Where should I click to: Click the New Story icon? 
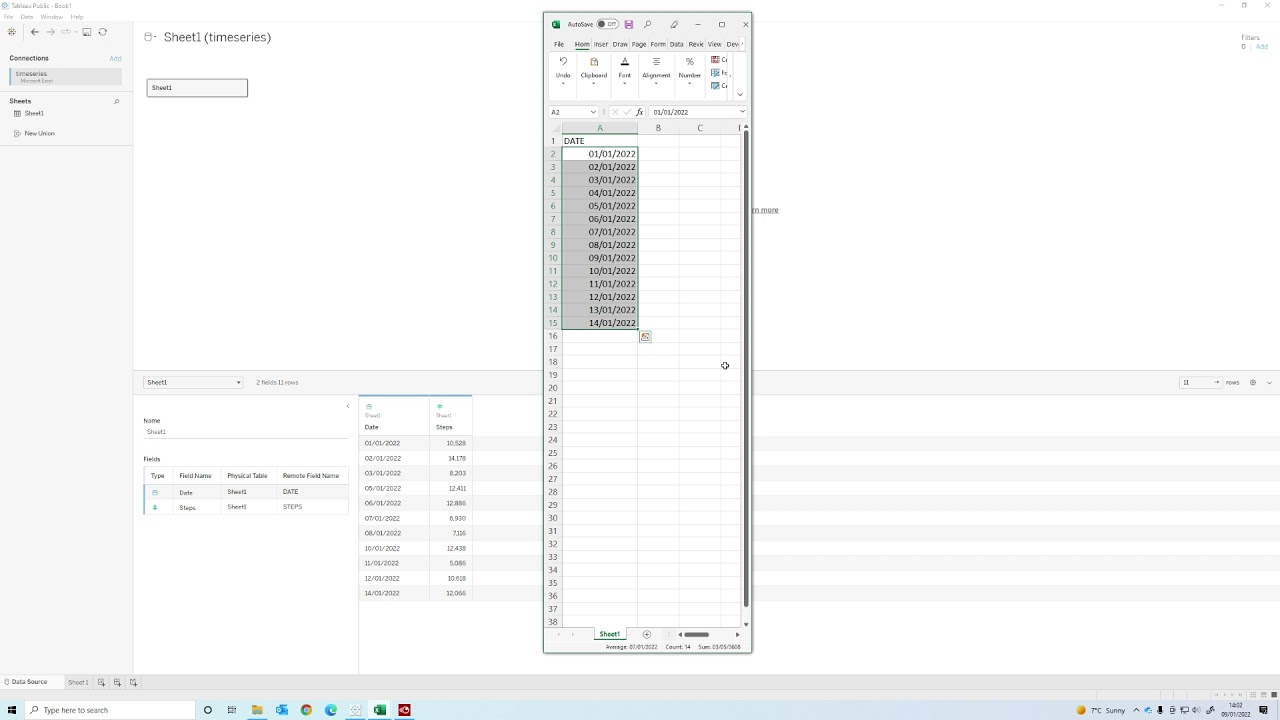tap(133, 682)
